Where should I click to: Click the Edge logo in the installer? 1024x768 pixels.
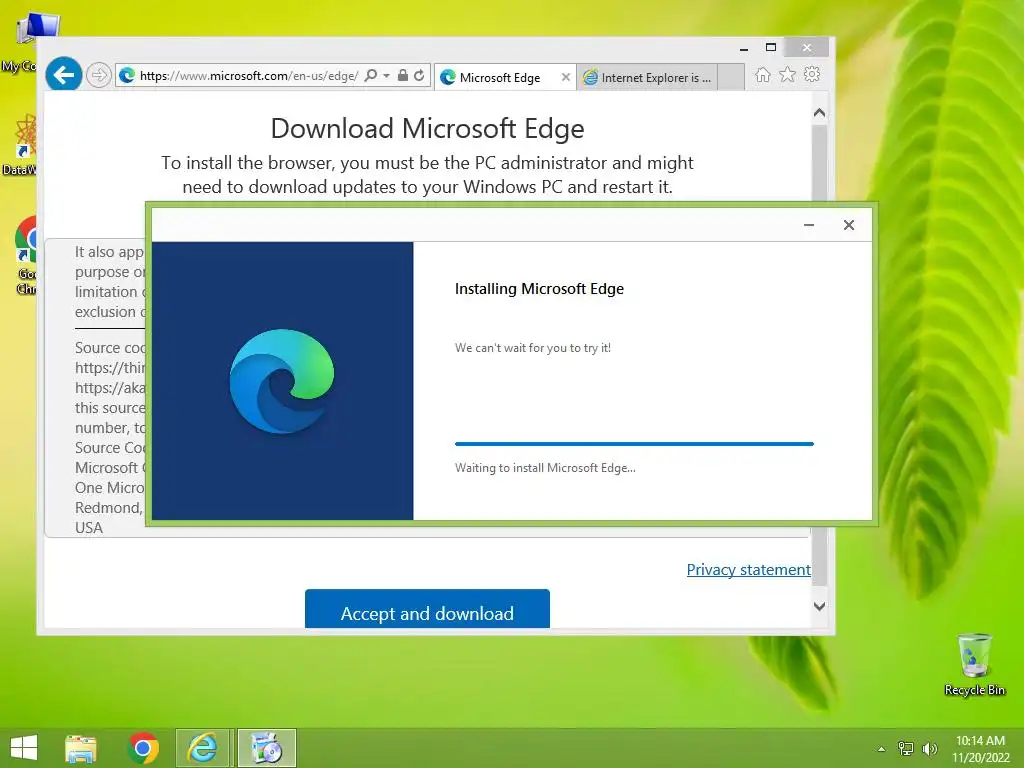coord(282,381)
